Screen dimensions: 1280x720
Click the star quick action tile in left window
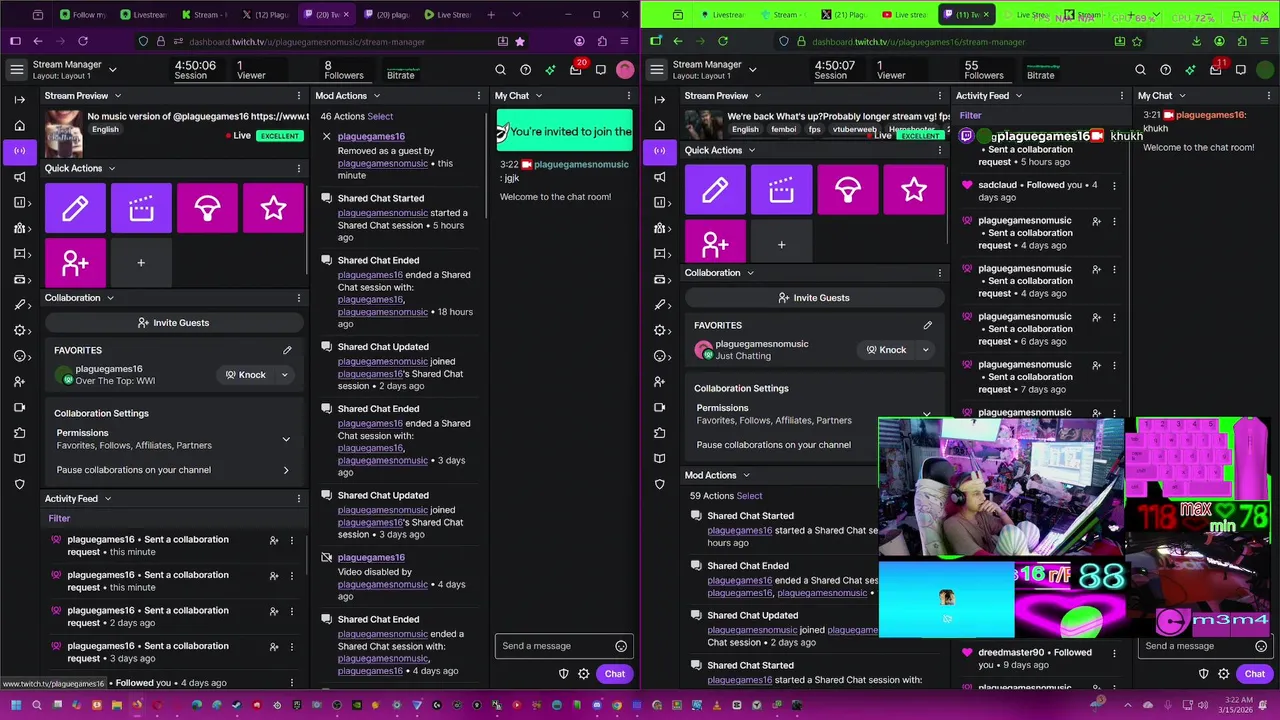pyautogui.click(x=273, y=208)
